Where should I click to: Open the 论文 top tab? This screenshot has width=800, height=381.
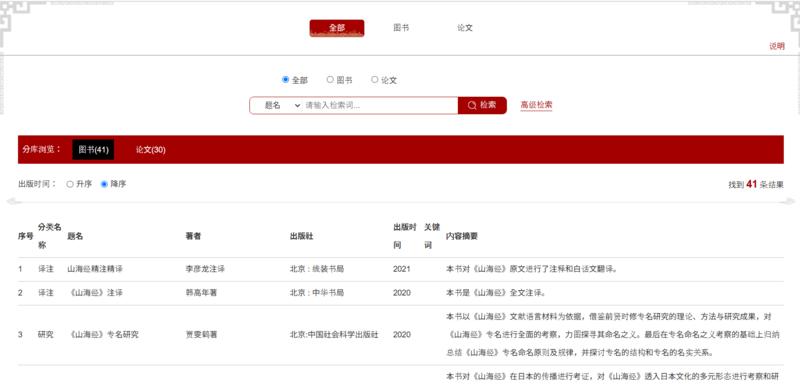(x=465, y=28)
